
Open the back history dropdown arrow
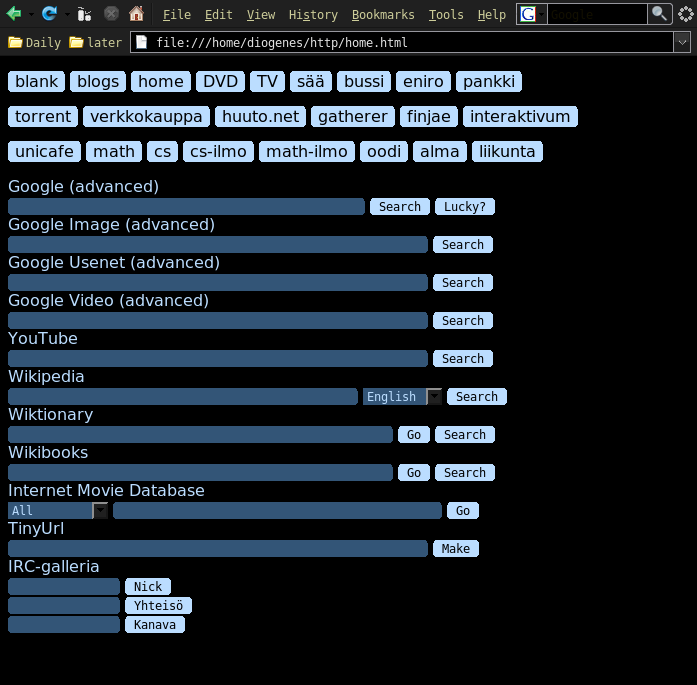tap(31, 15)
